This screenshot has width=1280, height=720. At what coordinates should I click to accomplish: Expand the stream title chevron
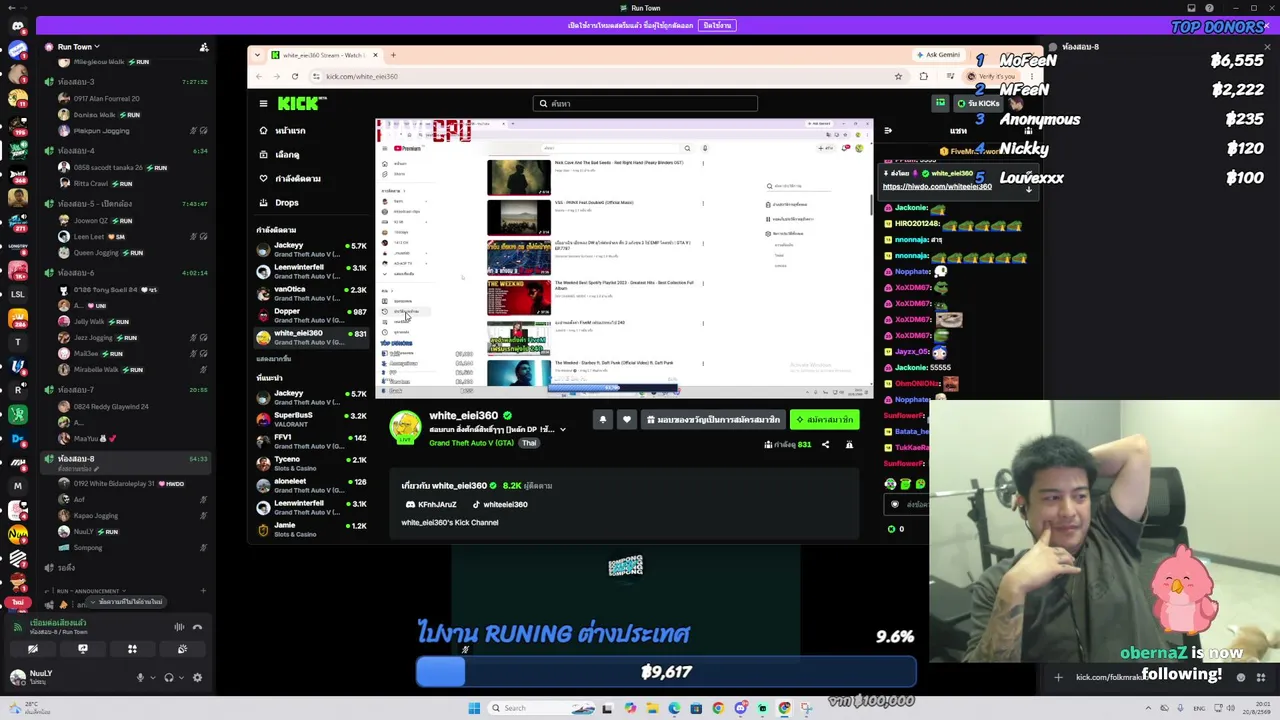tap(563, 430)
